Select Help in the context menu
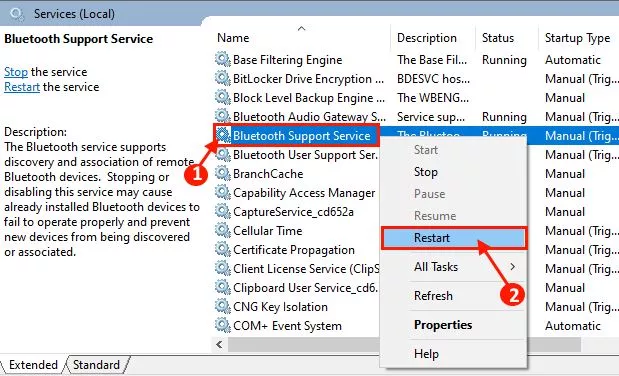619x376 pixels. pyautogui.click(x=426, y=353)
